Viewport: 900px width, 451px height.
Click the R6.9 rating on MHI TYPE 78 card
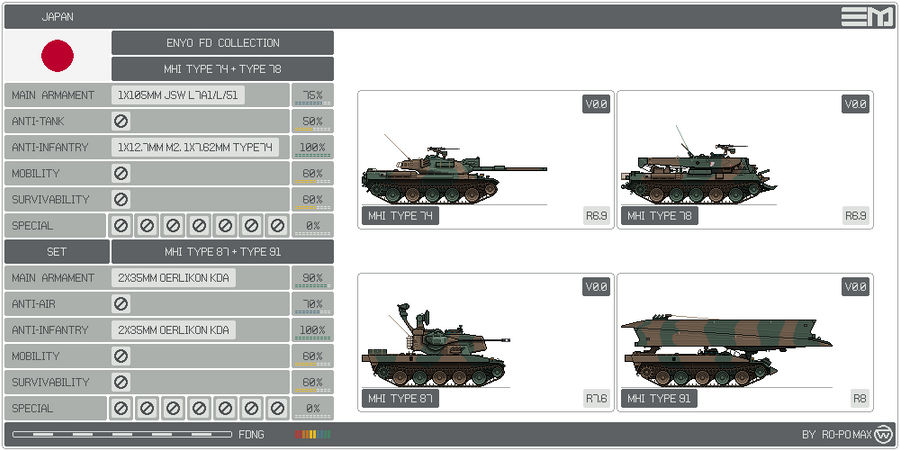click(x=856, y=216)
